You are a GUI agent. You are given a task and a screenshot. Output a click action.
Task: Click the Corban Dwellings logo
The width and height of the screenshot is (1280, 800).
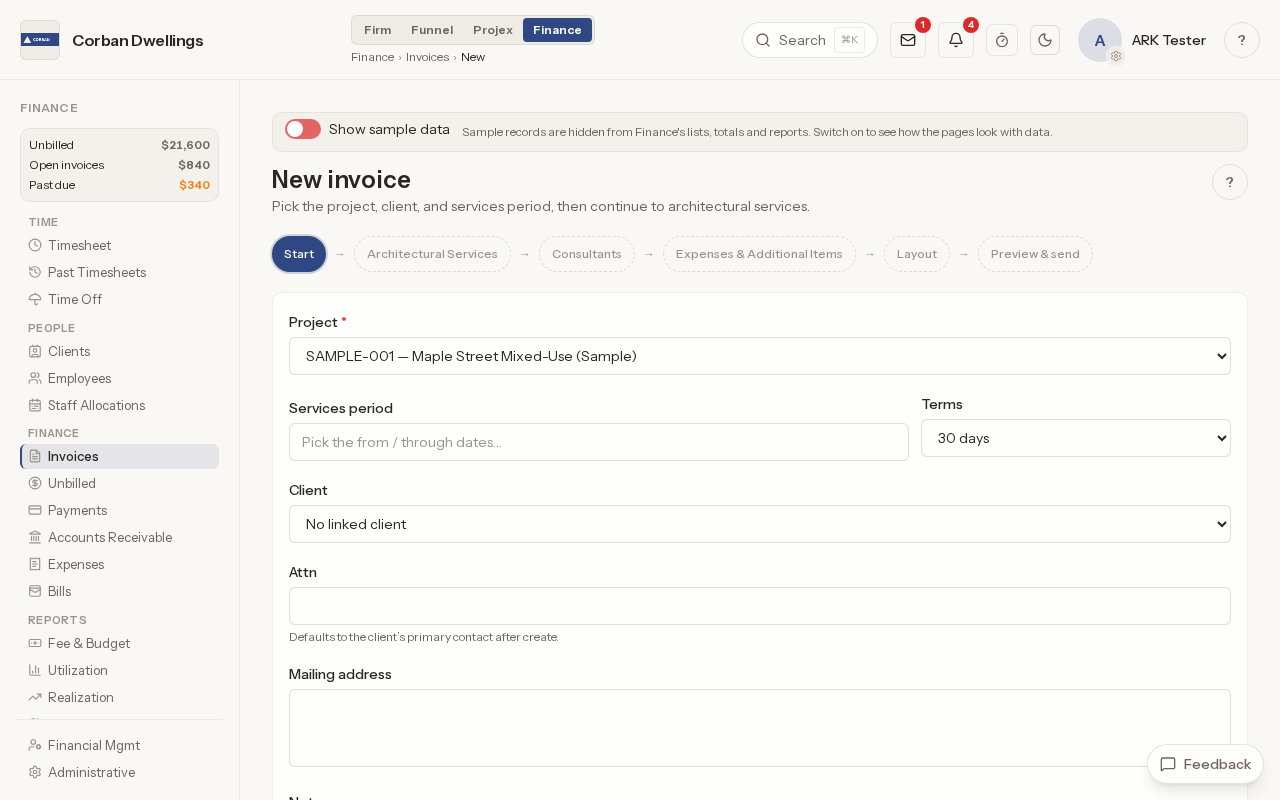click(x=40, y=40)
